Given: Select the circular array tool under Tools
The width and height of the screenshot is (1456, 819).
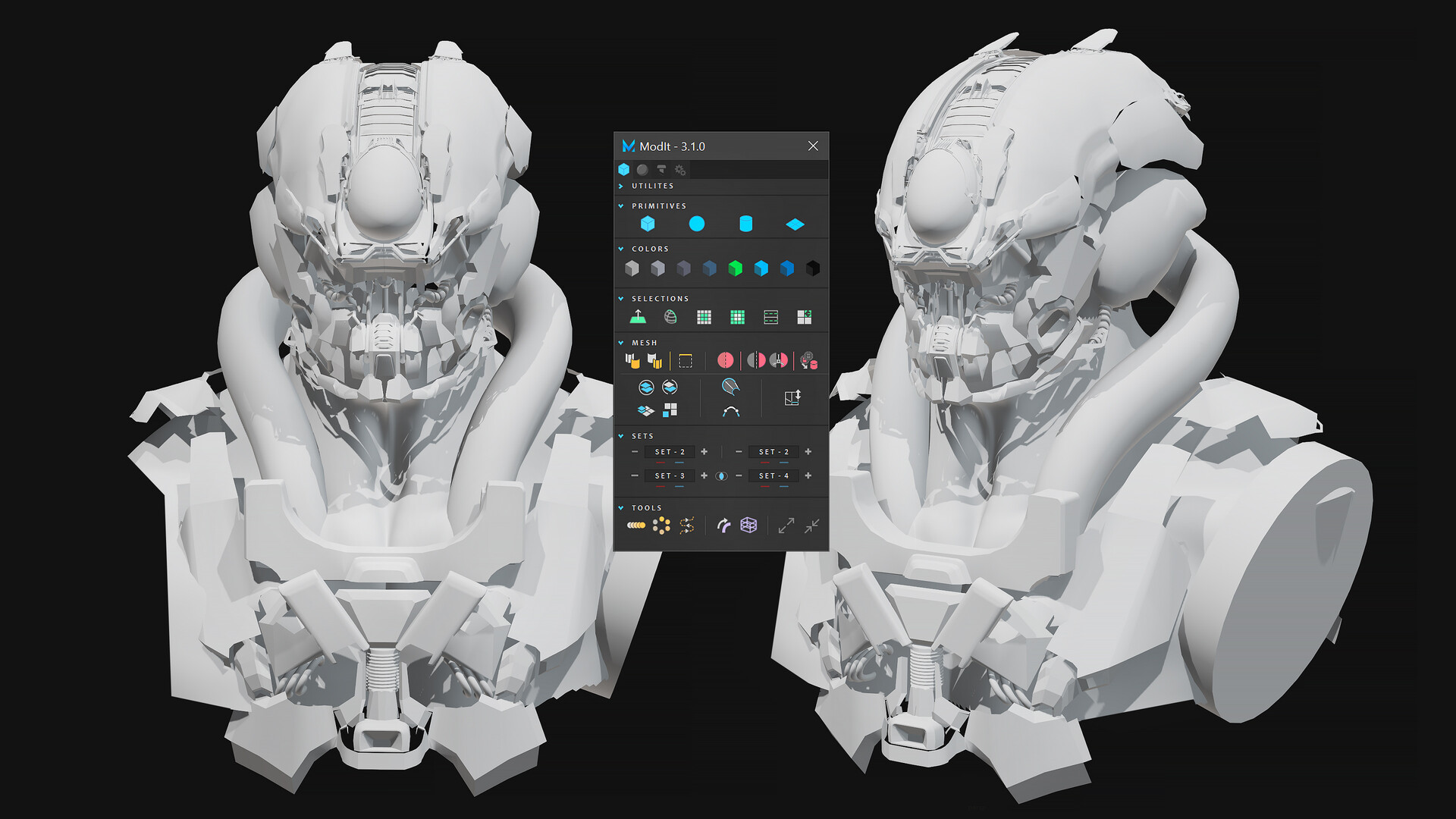Looking at the screenshot, I should click(661, 524).
